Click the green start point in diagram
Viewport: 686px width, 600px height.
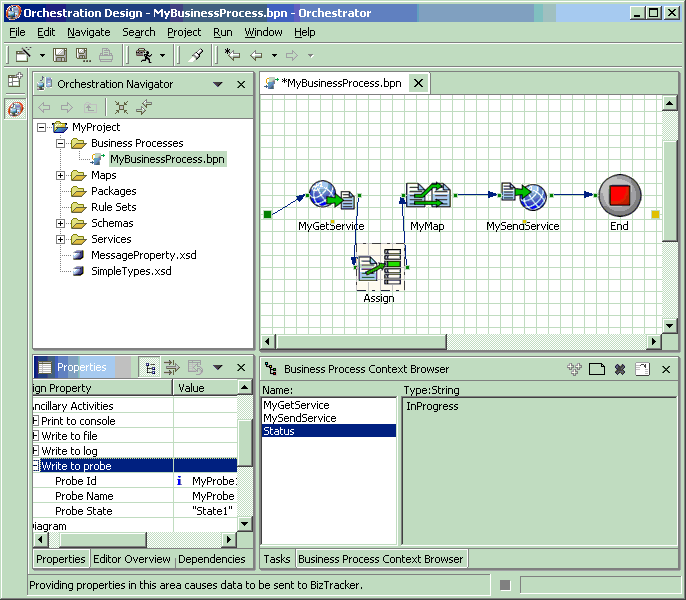point(267,214)
